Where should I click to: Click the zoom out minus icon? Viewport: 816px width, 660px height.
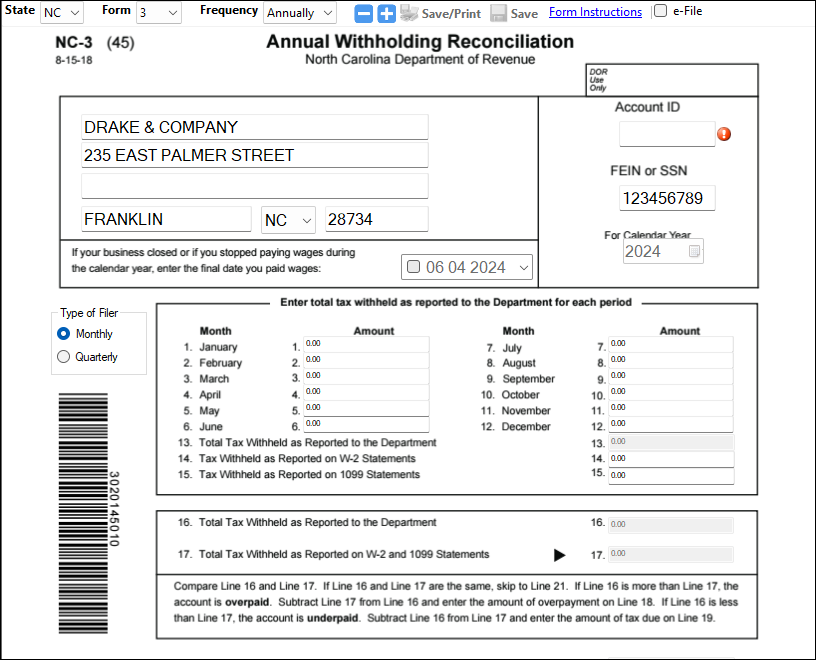pyautogui.click(x=362, y=13)
